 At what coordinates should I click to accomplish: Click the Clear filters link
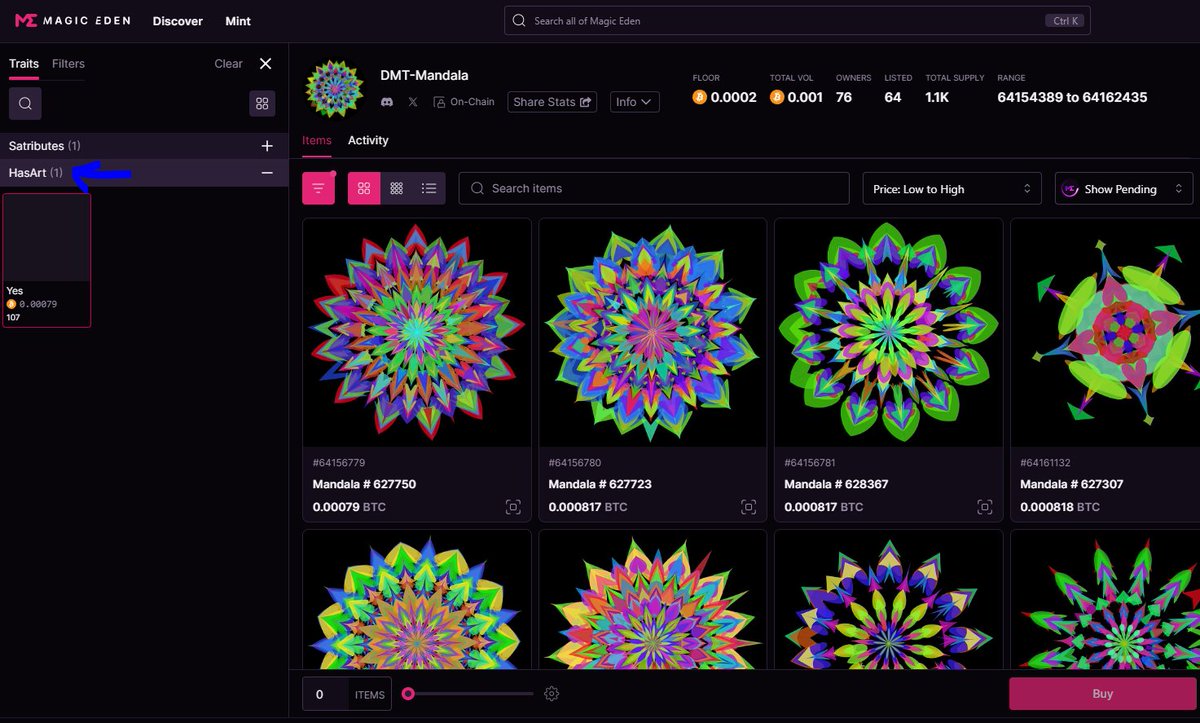tap(228, 64)
